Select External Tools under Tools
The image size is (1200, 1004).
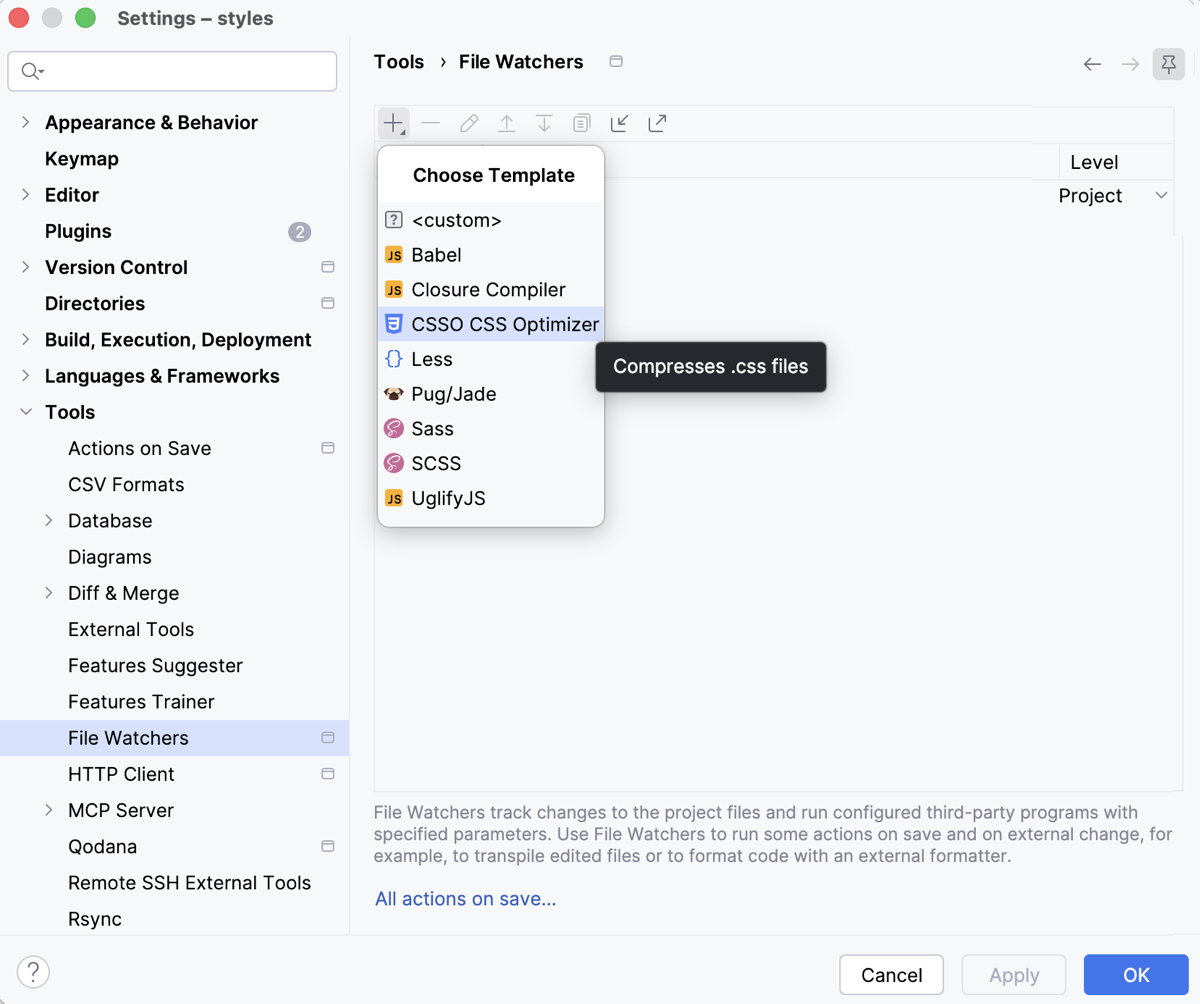[x=131, y=629]
